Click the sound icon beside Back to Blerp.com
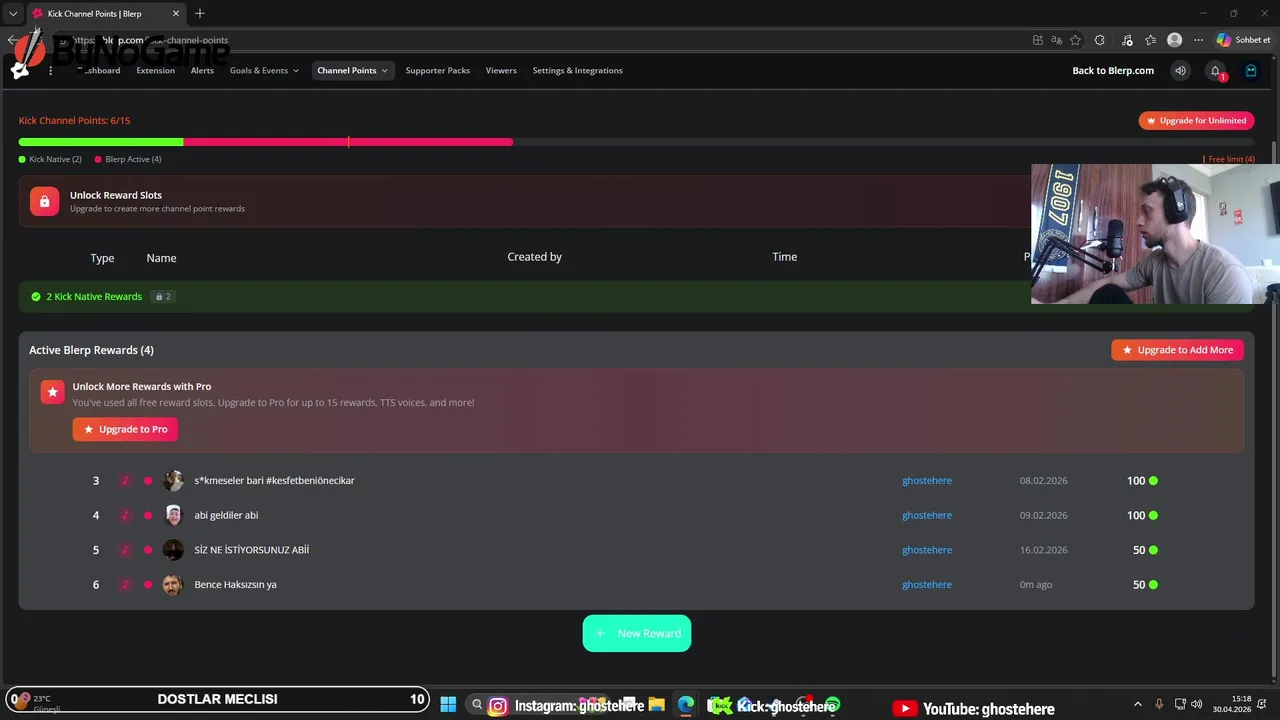 1180,71
